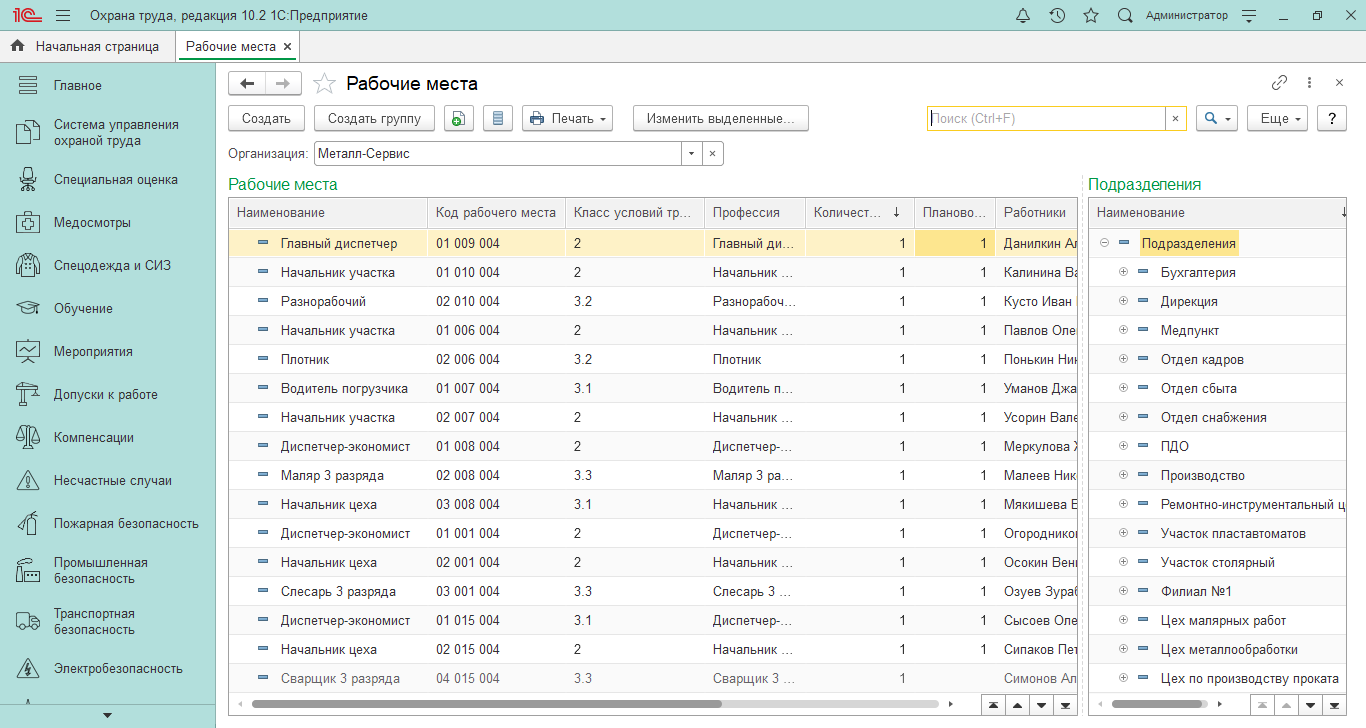Image resolution: width=1366 pixels, height=728 pixels.
Task: Clear the search field with x
Action: click(x=1176, y=118)
